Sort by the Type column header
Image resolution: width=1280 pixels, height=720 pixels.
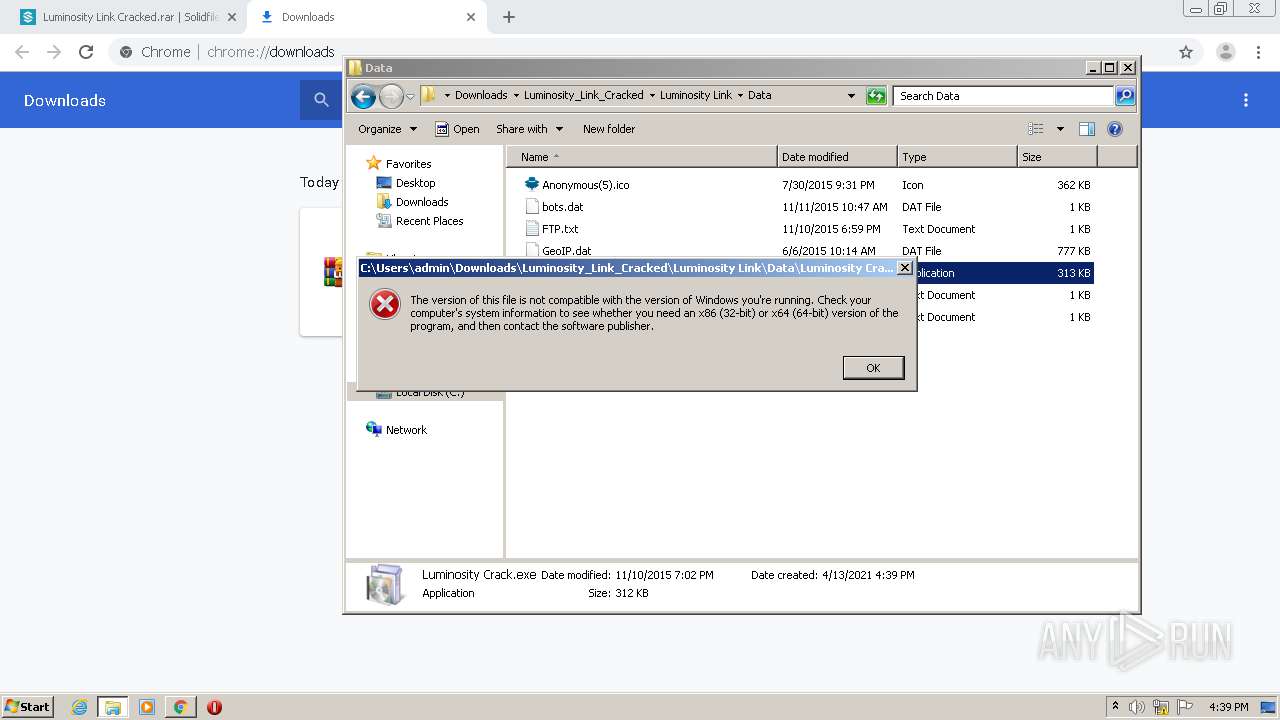coord(957,157)
